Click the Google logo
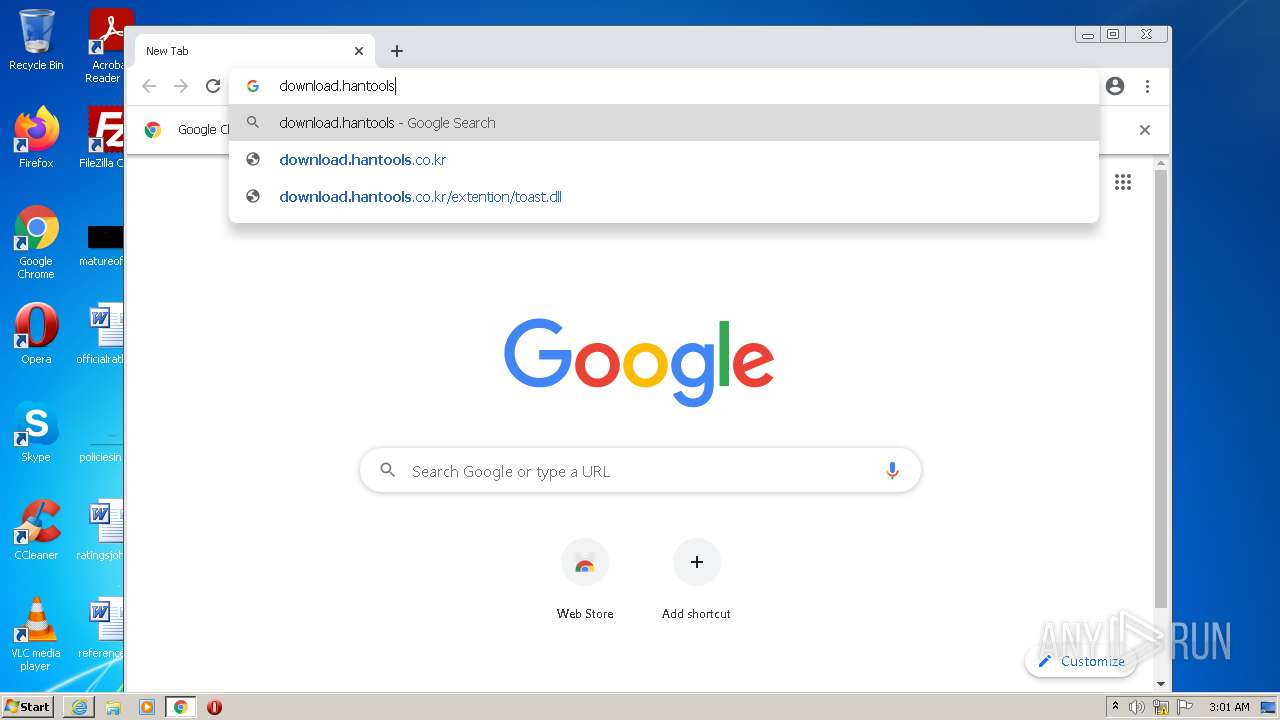 (x=639, y=362)
